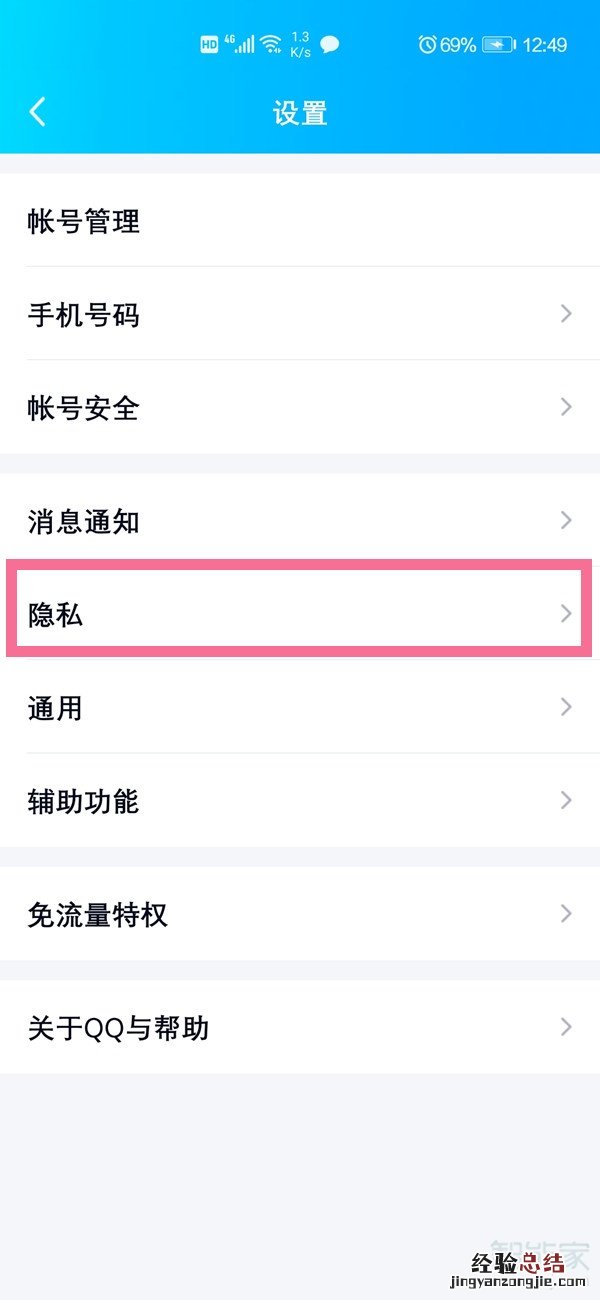Tap the back arrow icon
The image size is (600, 1300).
coord(38,112)
